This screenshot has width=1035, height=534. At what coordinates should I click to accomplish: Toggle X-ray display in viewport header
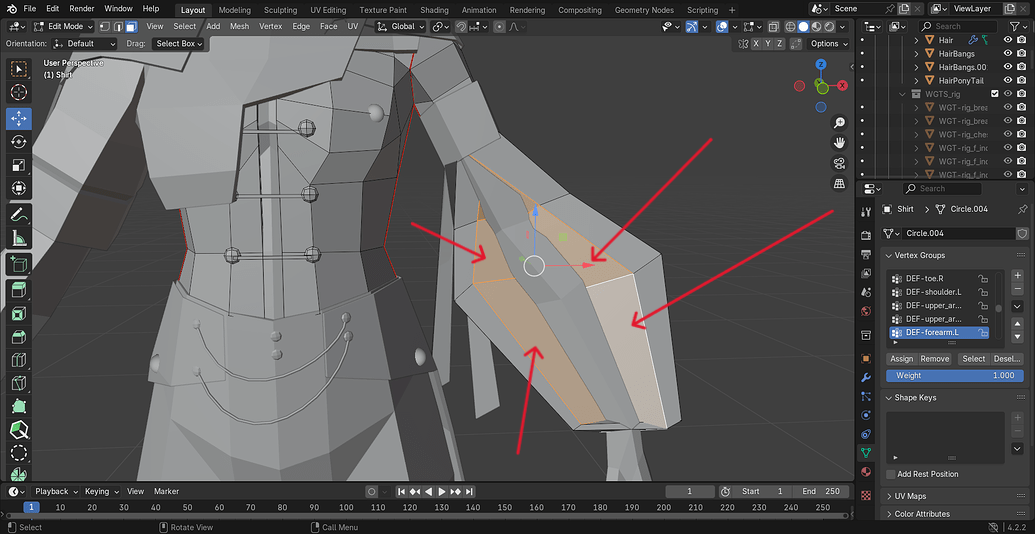774,26
